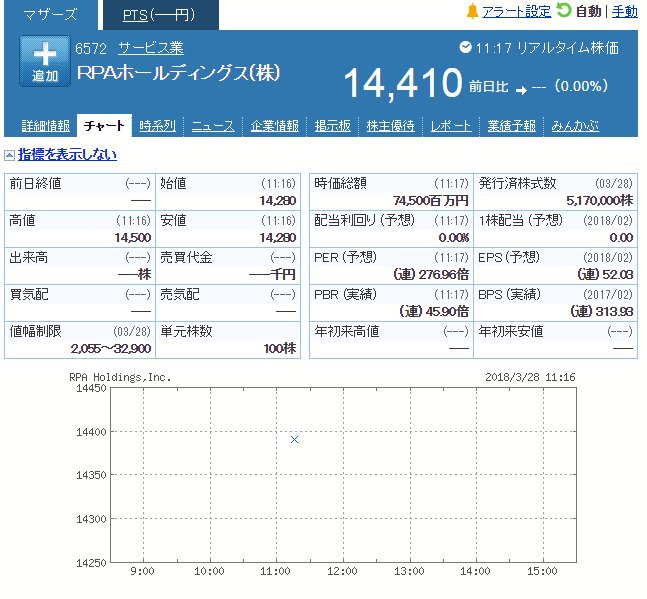Viewport: 647px width, 599px height.
Task: Click the alert bell icon
Action: point(472,11)
